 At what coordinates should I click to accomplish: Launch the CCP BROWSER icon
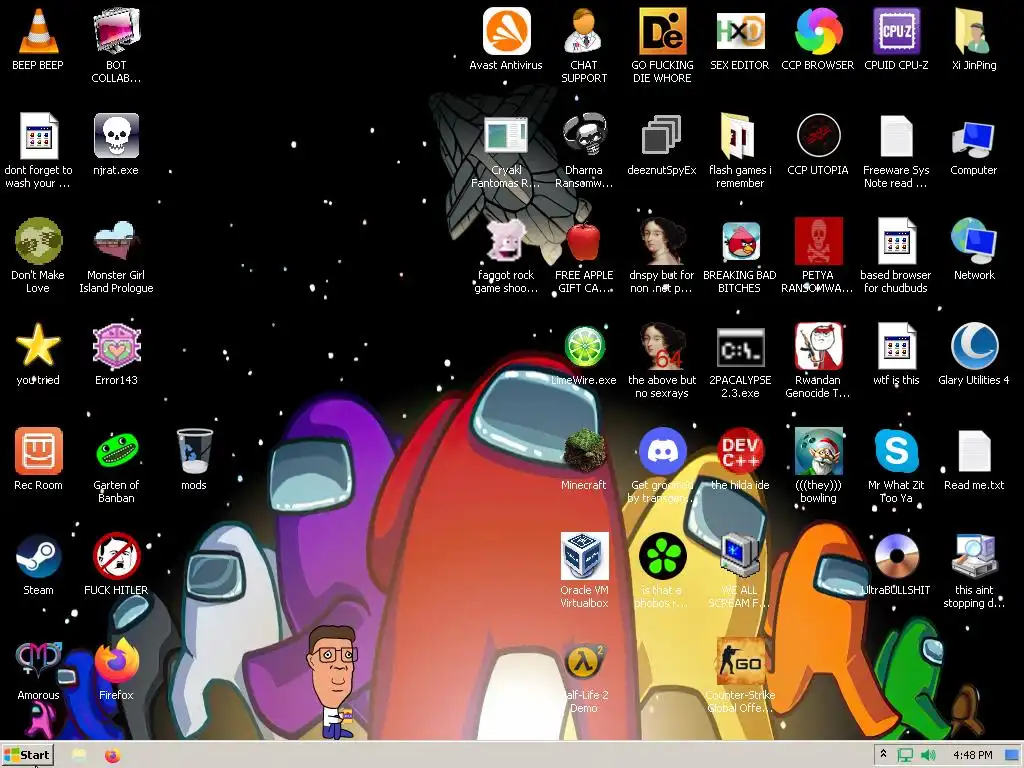pos(818,31)
